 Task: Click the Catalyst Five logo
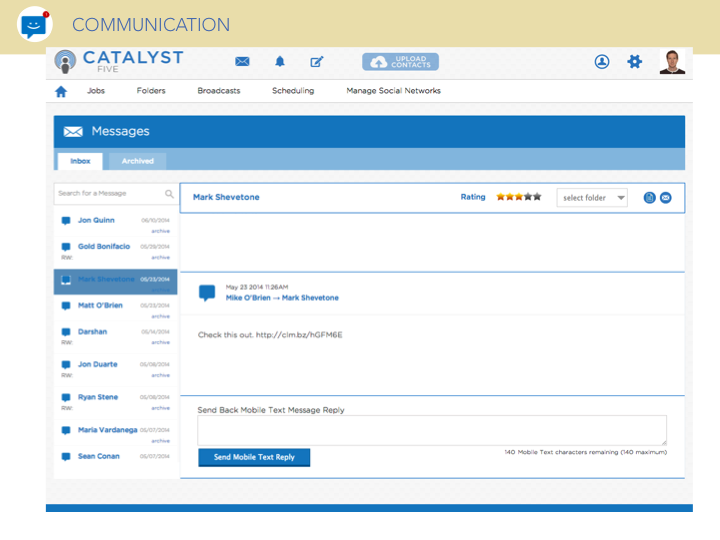pyautogui.click(x=119, y=62)
